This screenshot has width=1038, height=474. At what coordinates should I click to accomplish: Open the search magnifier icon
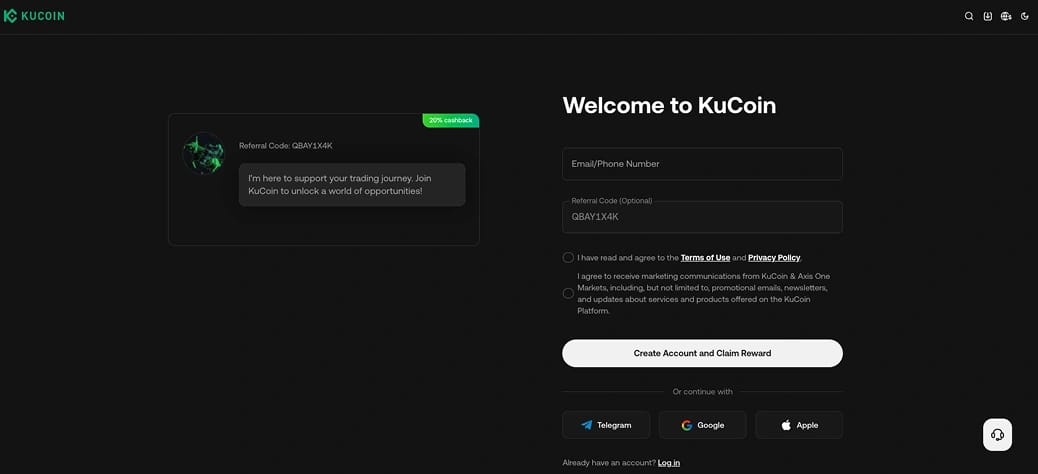tap(969, 17)
